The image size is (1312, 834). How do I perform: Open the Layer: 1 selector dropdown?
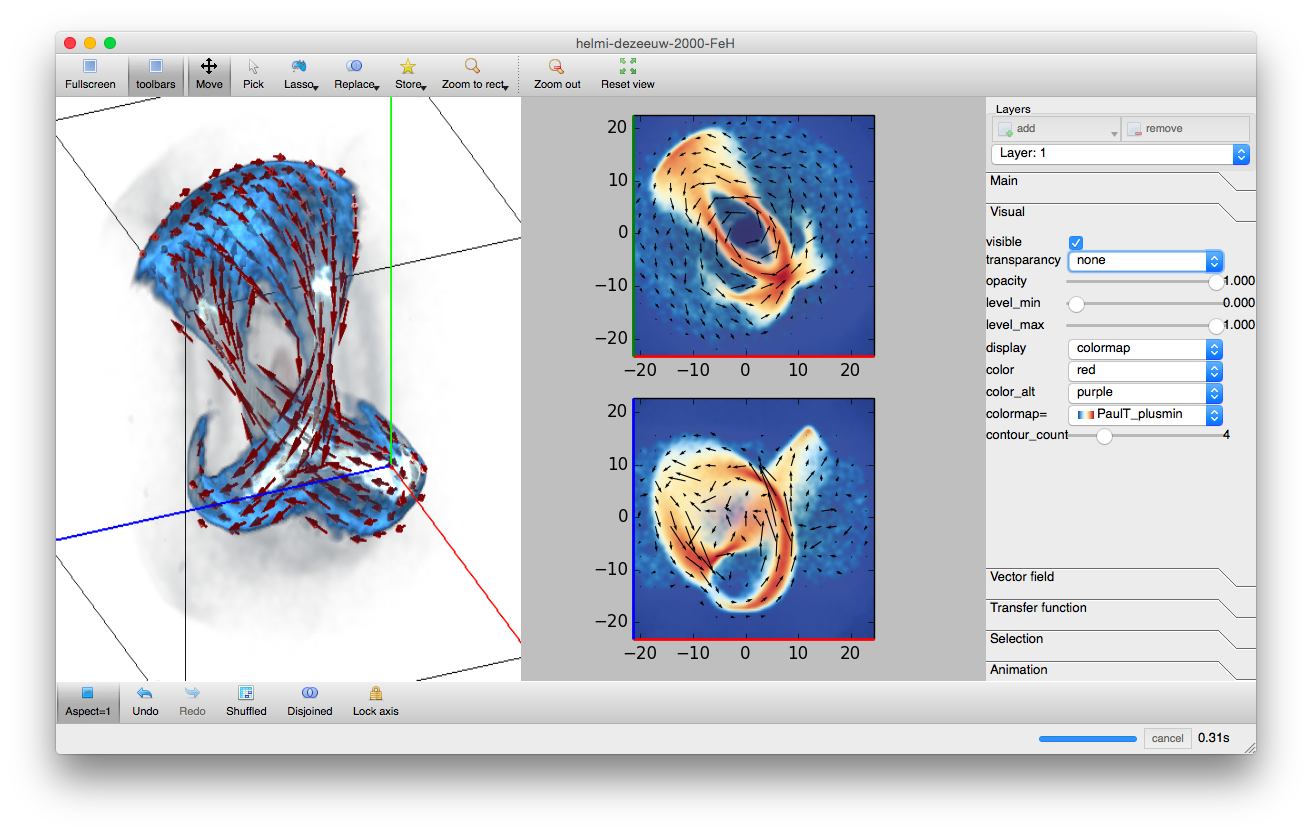point(1120,154)
